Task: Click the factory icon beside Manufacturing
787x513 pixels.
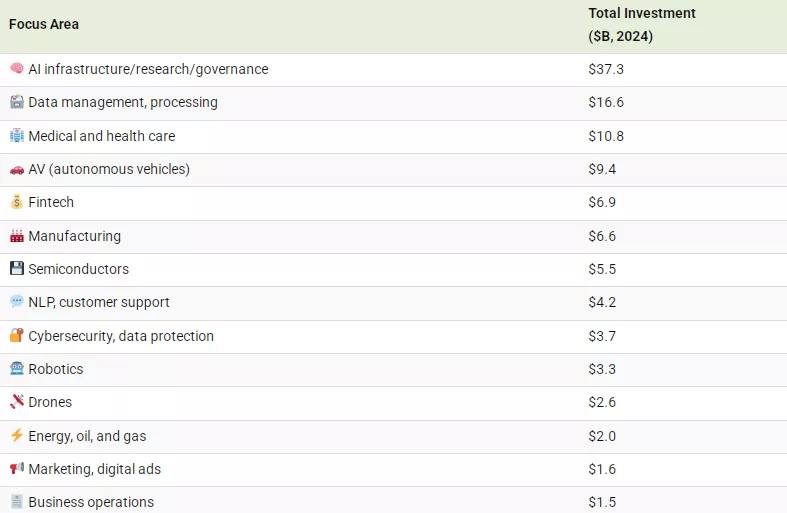Action: (x=16, y=236)
